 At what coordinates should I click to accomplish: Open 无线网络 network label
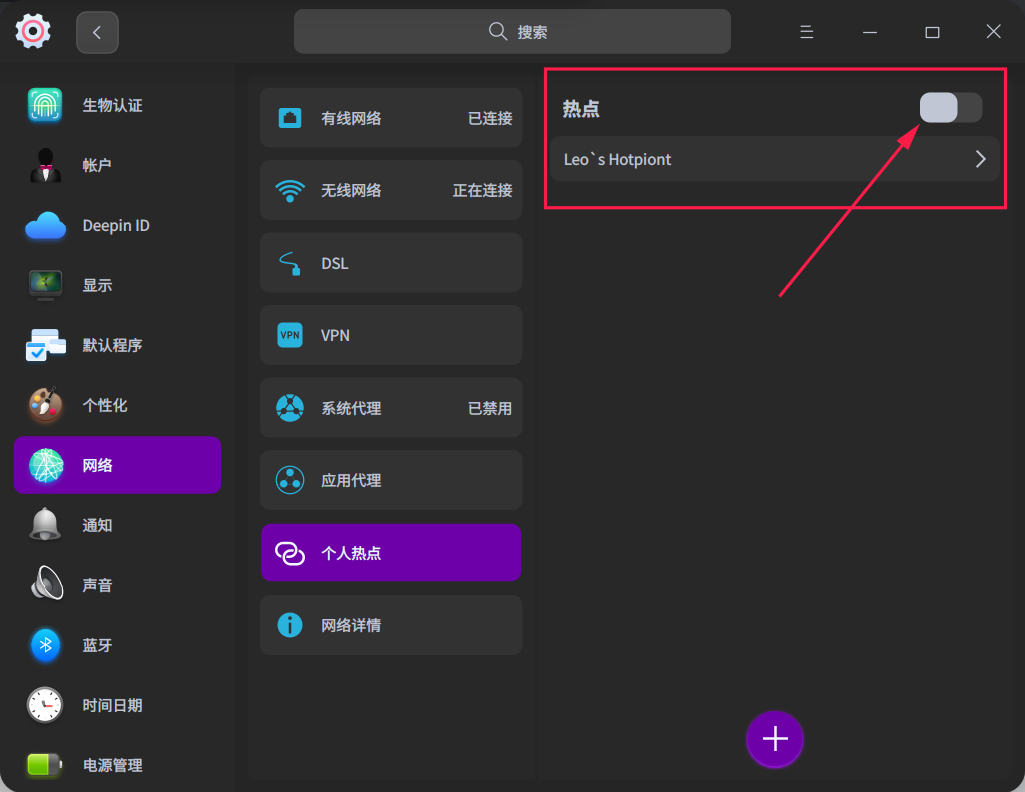click(x=351, y=191)
